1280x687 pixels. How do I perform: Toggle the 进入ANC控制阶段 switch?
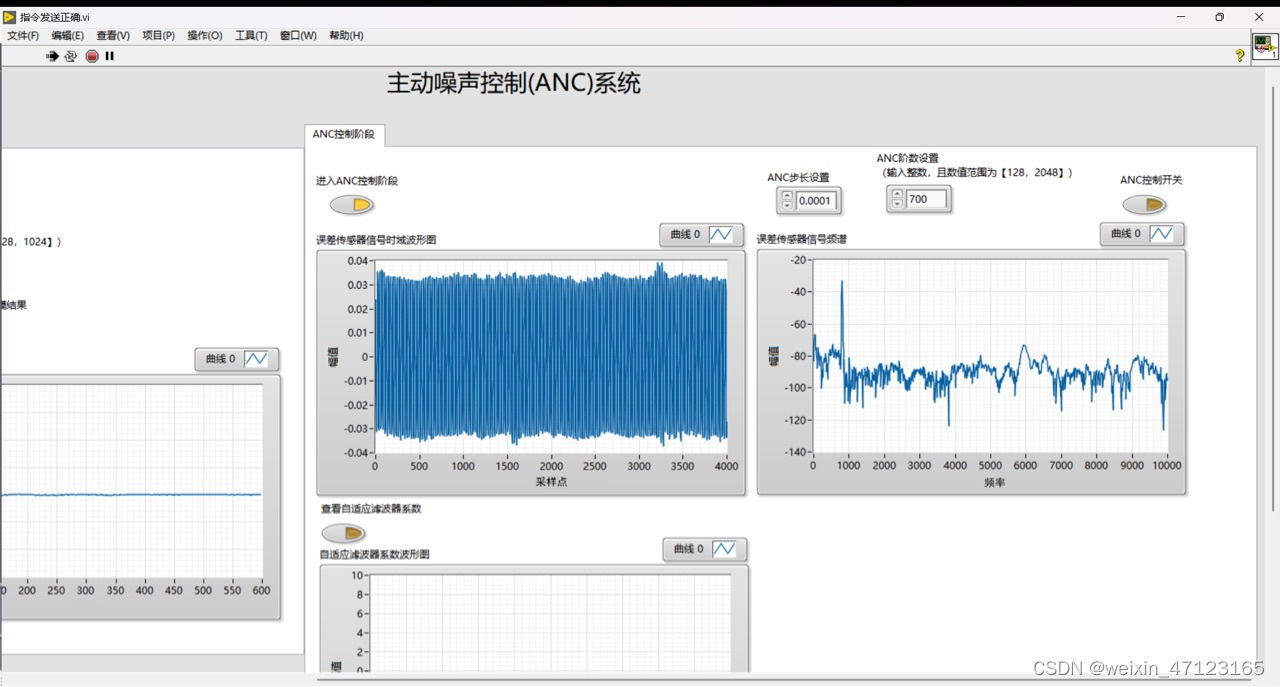[352, 204]
